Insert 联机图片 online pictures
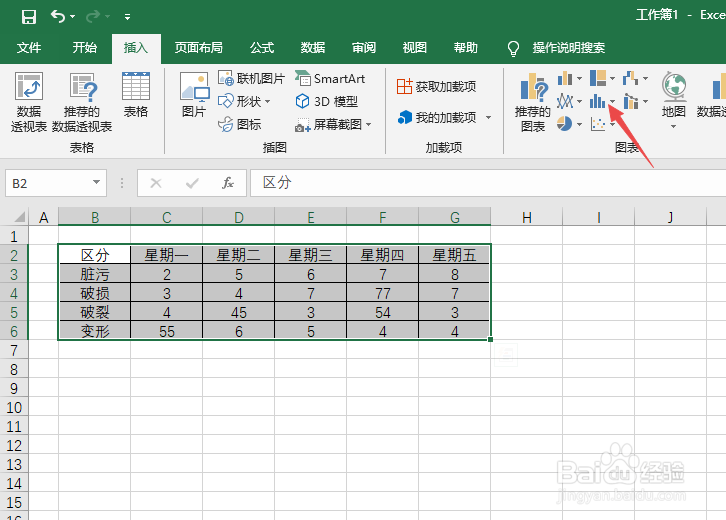Screen dimensions: 726x520 [251, 79]
